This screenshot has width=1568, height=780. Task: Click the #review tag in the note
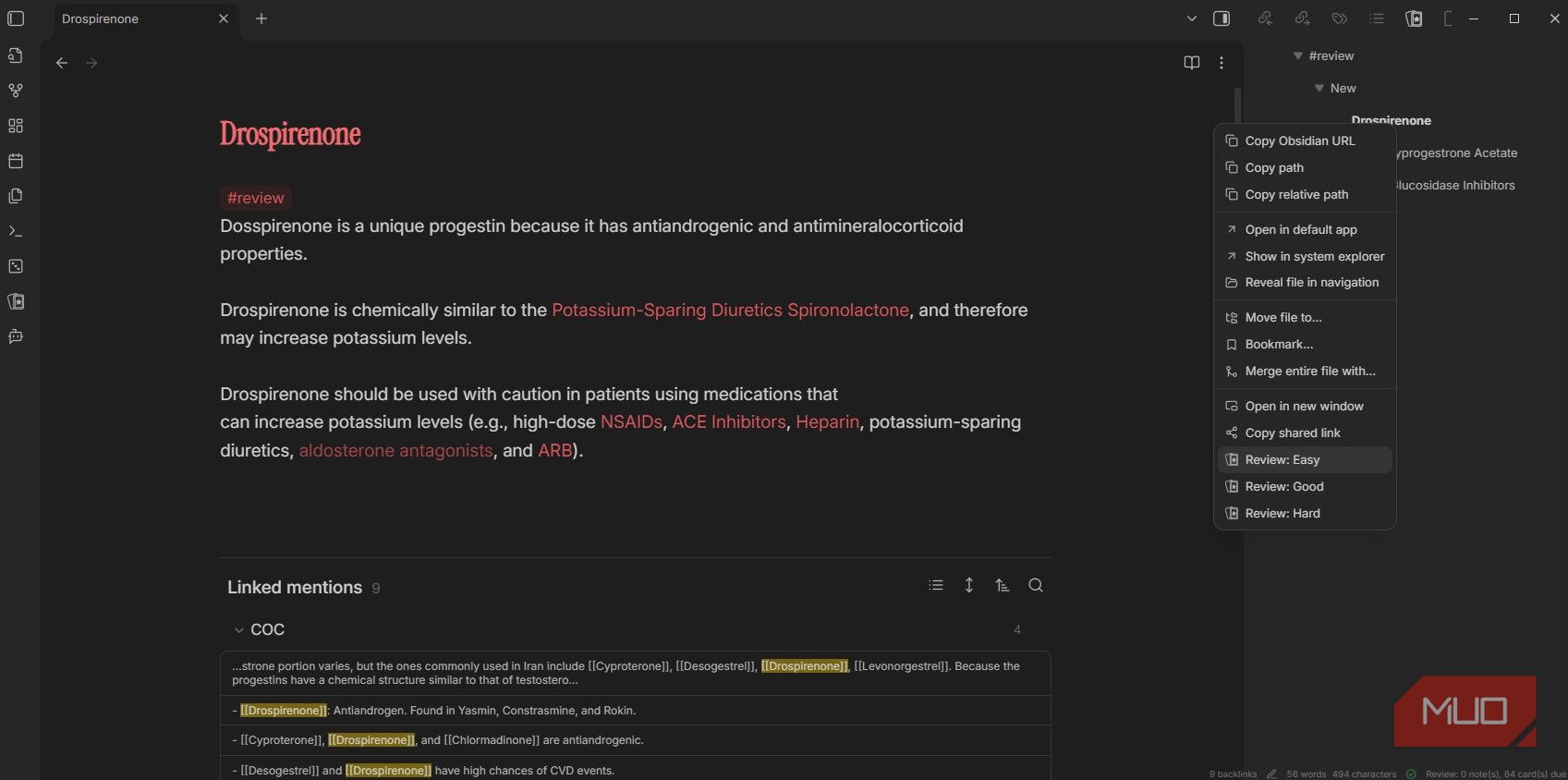pyautogui.click(x=256, y=198)
